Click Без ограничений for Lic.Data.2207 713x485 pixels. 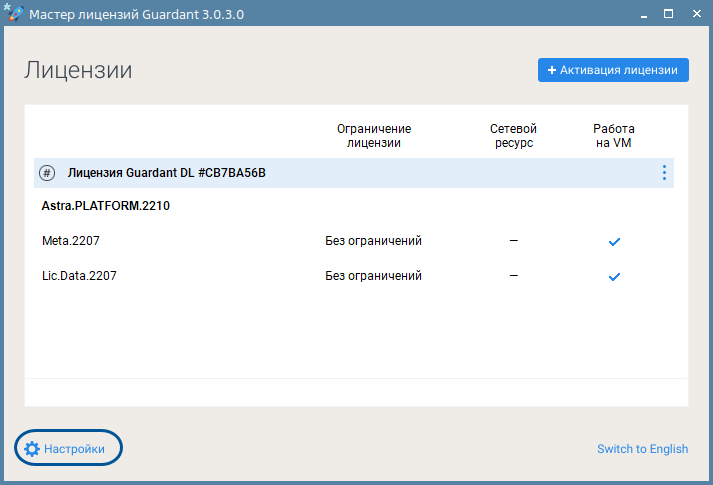pos(373,276)
